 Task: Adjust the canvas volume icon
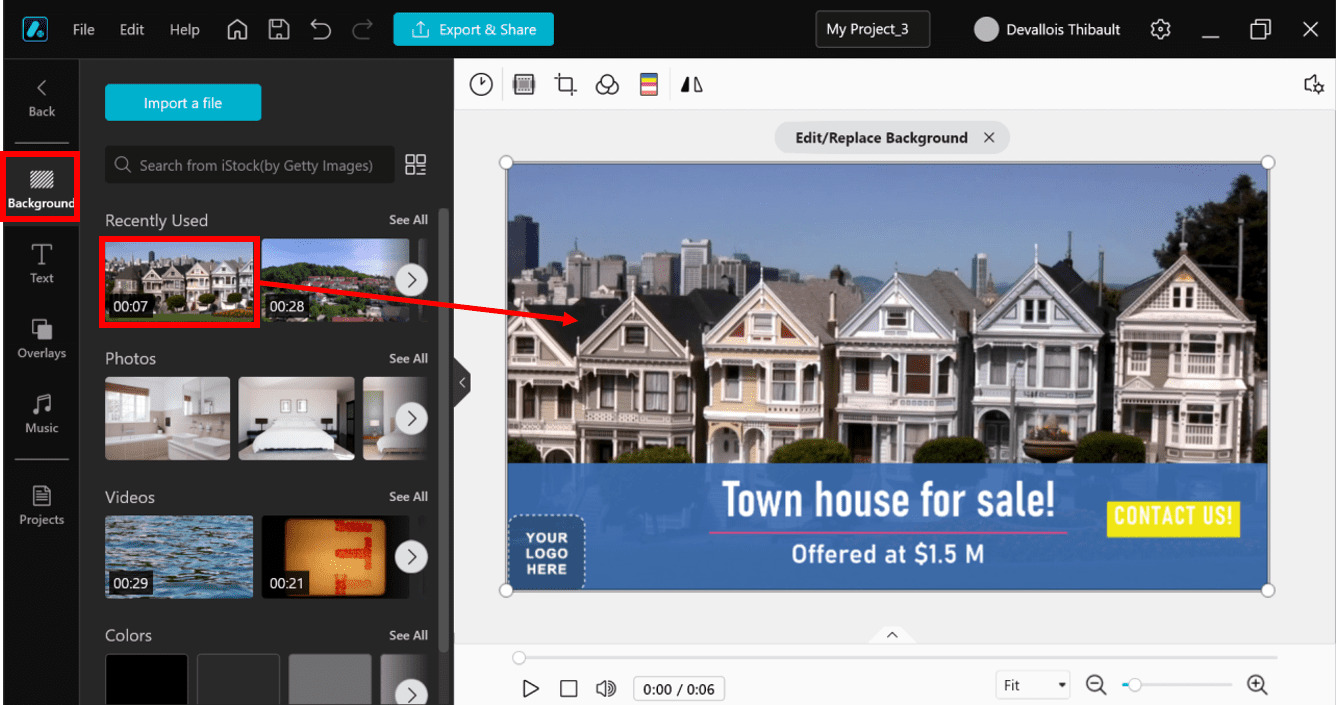click(1314, 84)
